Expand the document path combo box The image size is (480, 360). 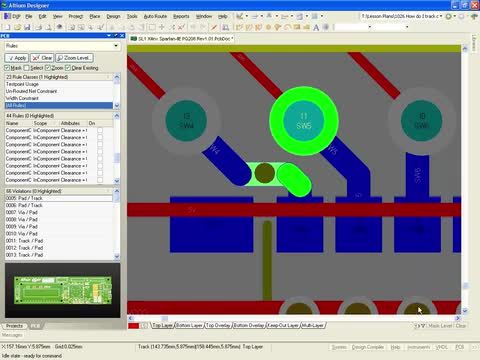click(x=441, y=16)
